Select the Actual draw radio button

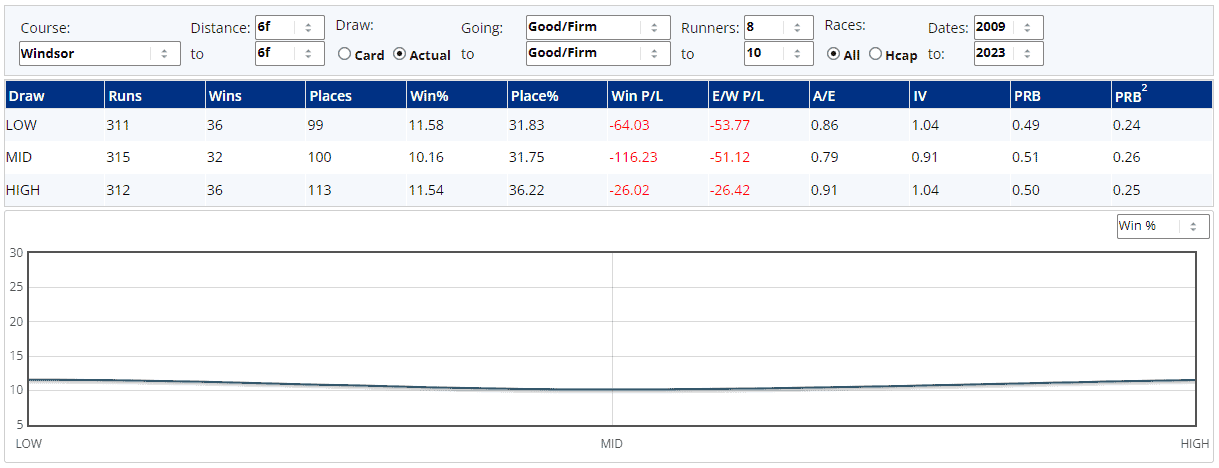click(400, 55)
